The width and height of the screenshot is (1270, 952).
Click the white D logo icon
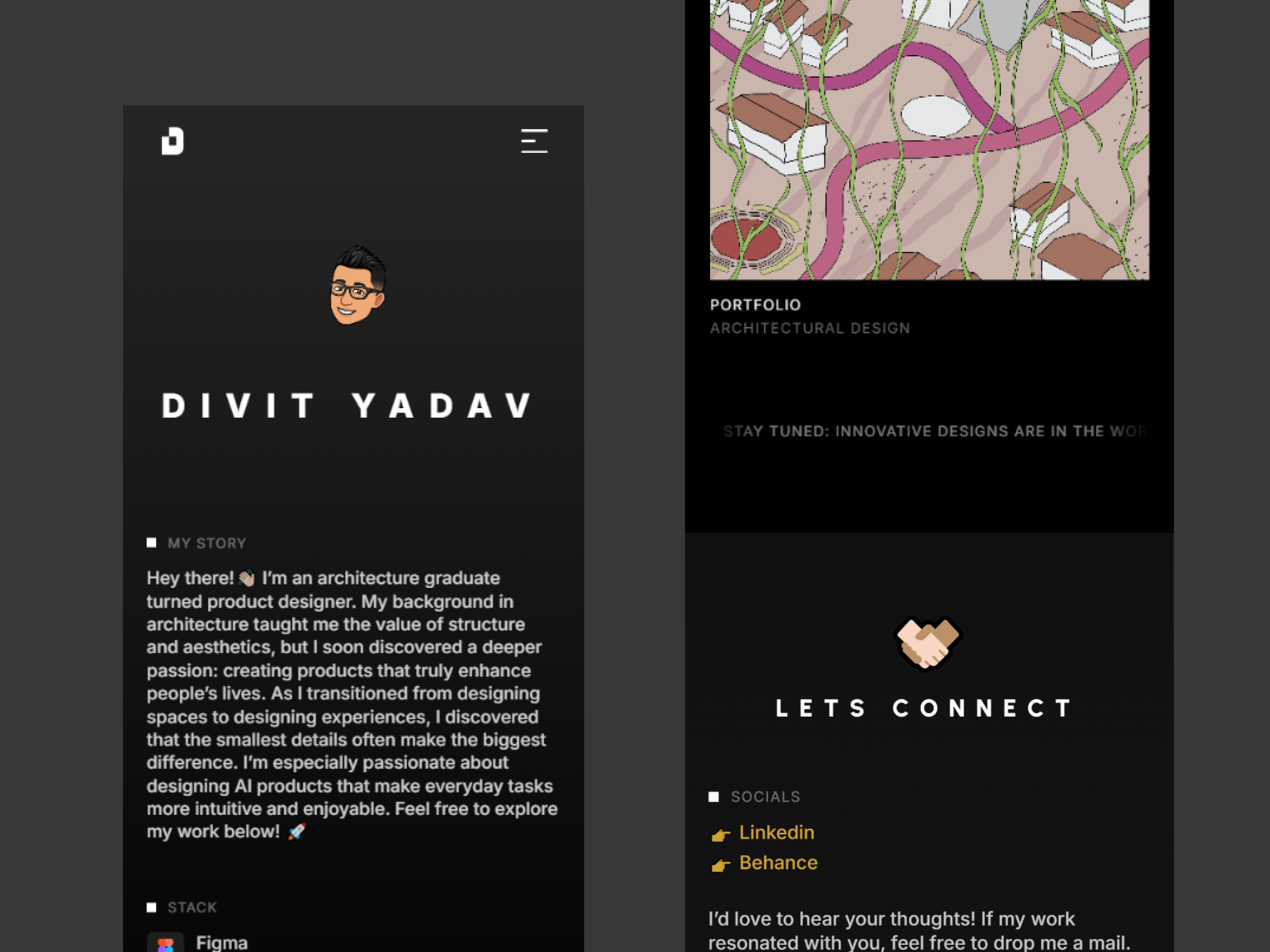[172, 141]
